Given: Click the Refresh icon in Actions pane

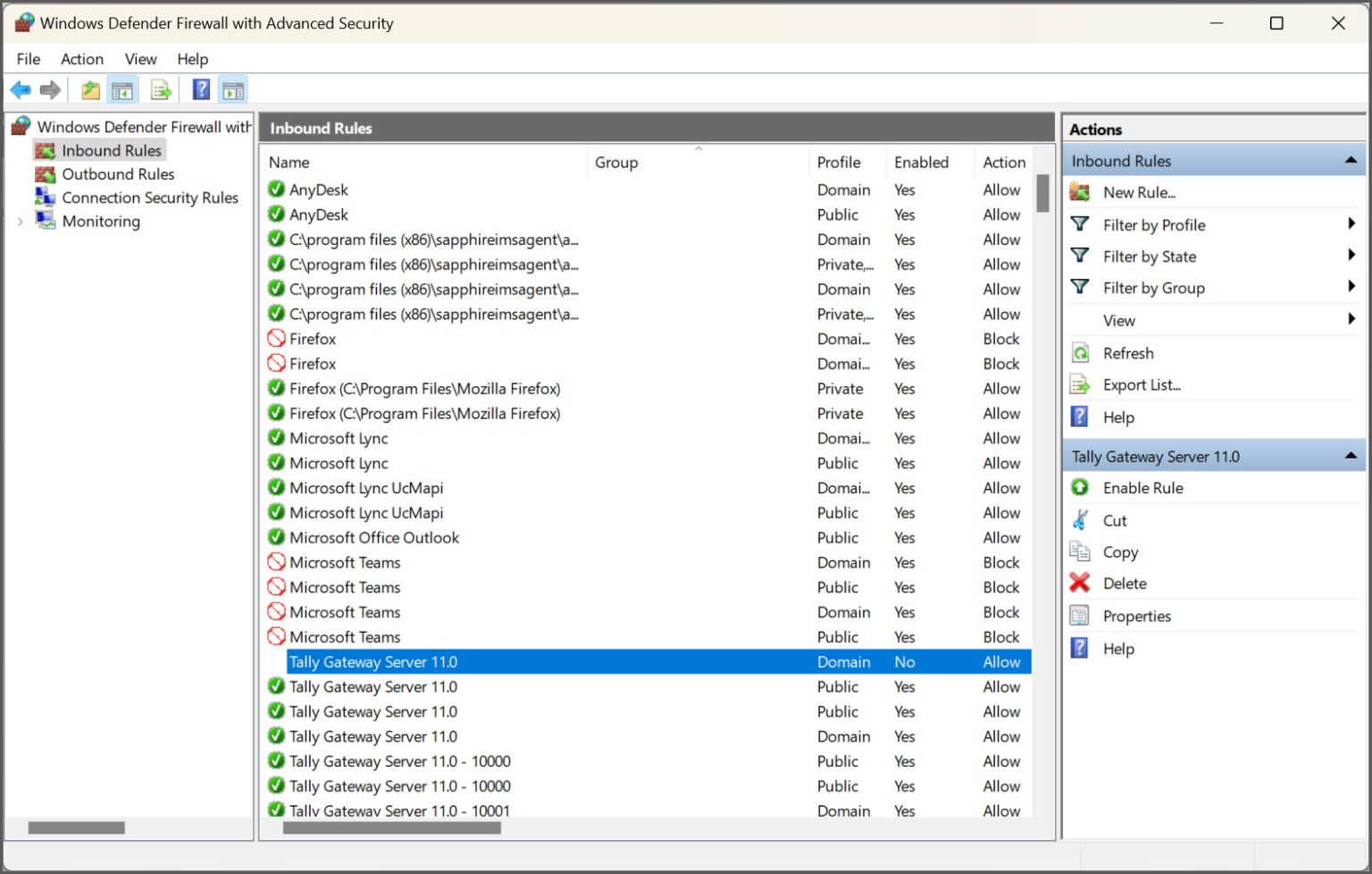Looking at the screenshot, I should (x=1080, y=352).
